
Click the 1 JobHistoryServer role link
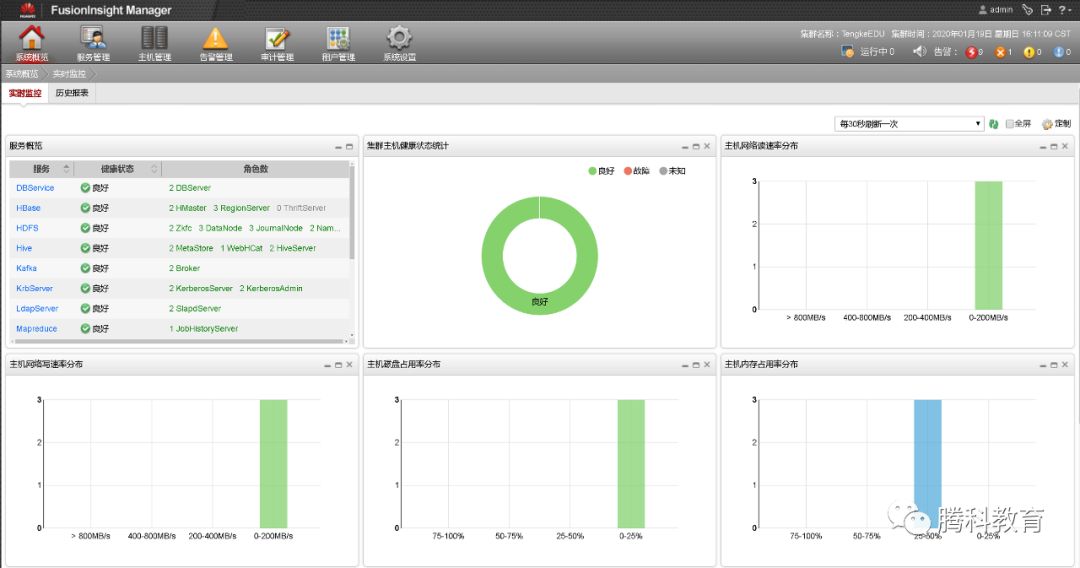point(204,329)
